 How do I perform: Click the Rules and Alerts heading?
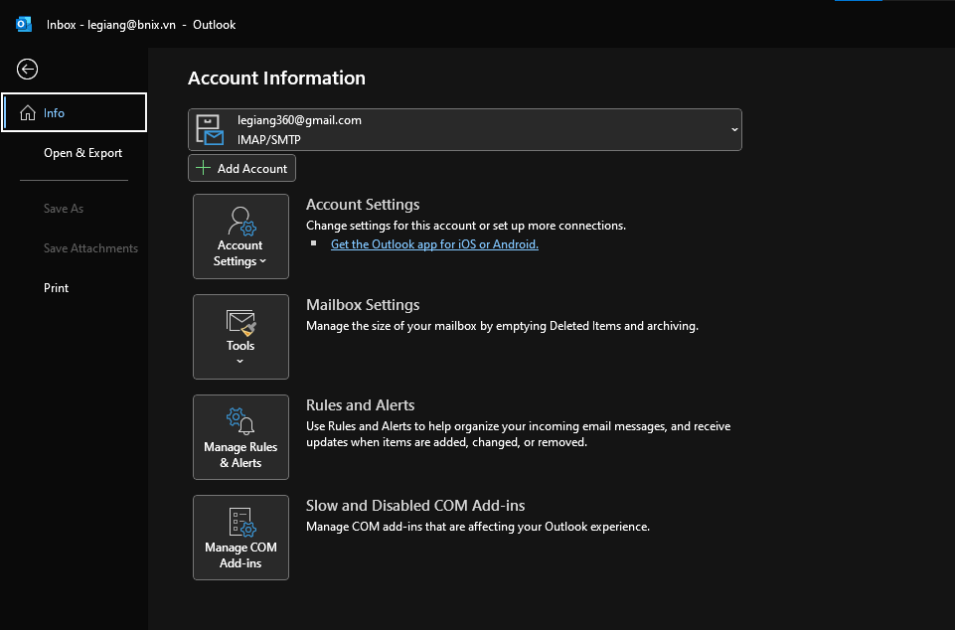pos(360,405)
